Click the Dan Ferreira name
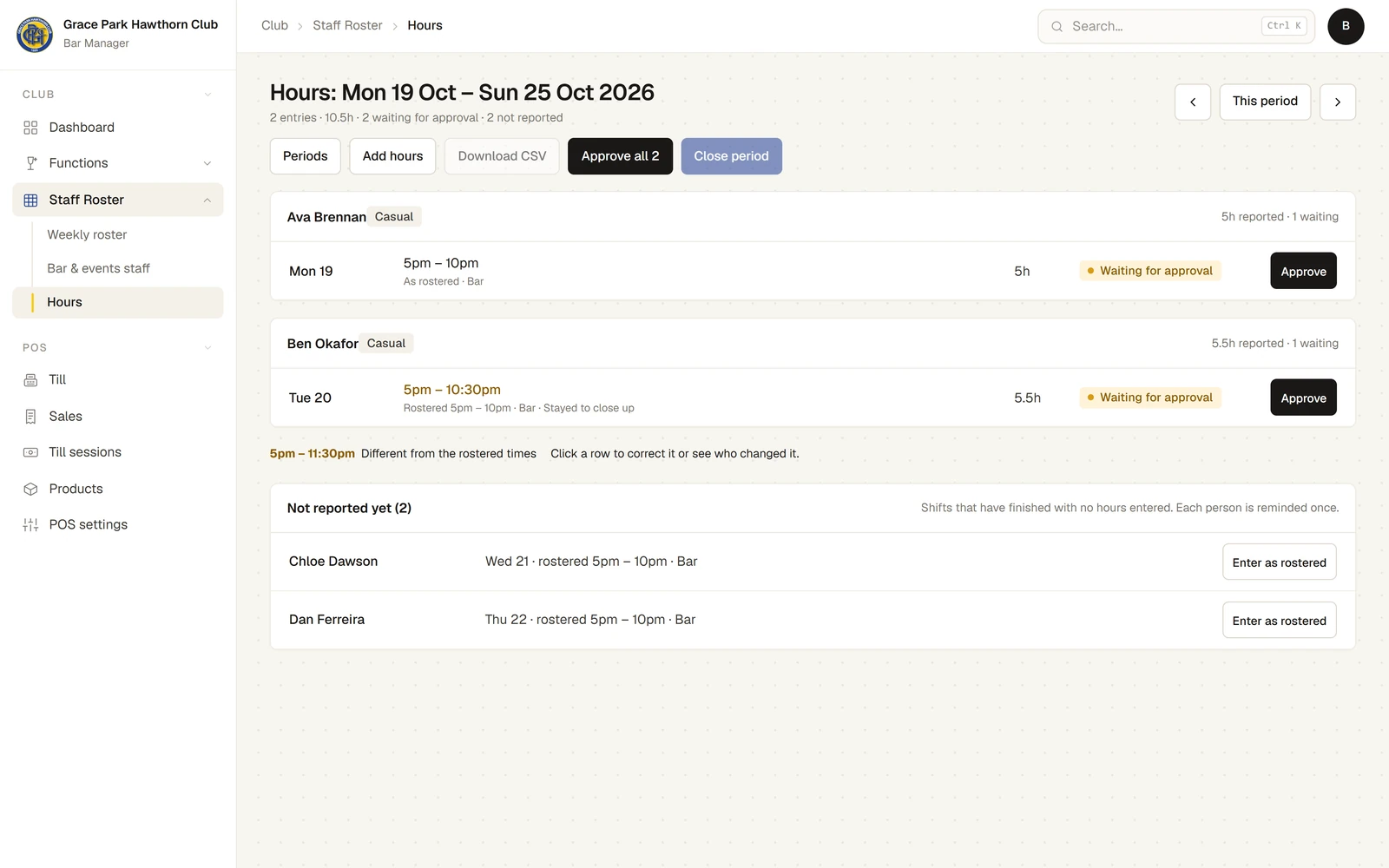 point(326,620)
